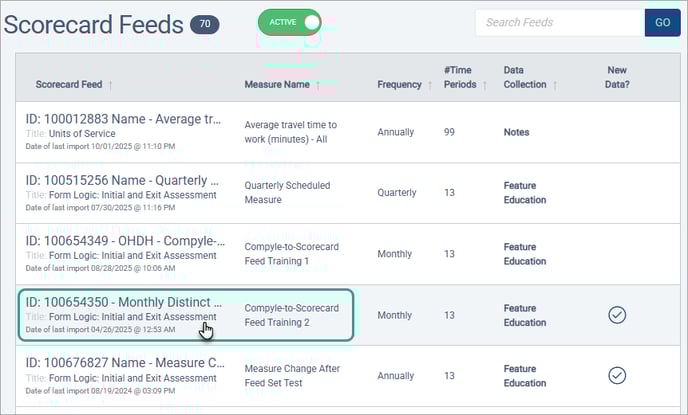Open feed ID 100654349 OHDH Compyle
The image size is (688, 415).
click(x=123, y=241)
